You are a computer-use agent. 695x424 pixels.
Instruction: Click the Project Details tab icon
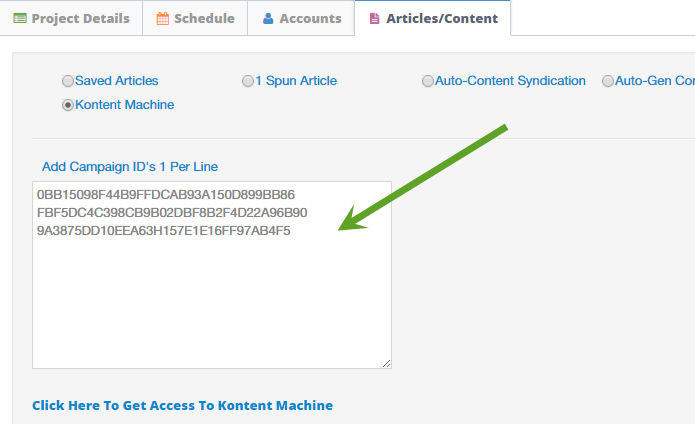click(20, 19)
